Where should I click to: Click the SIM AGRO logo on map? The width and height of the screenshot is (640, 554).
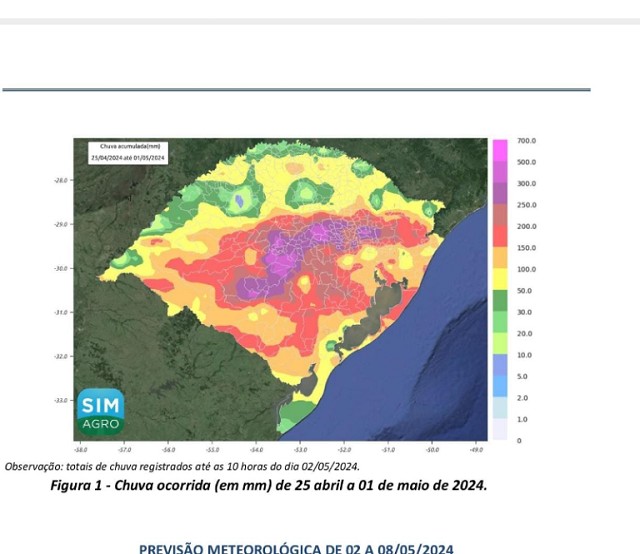pos(100,411)
